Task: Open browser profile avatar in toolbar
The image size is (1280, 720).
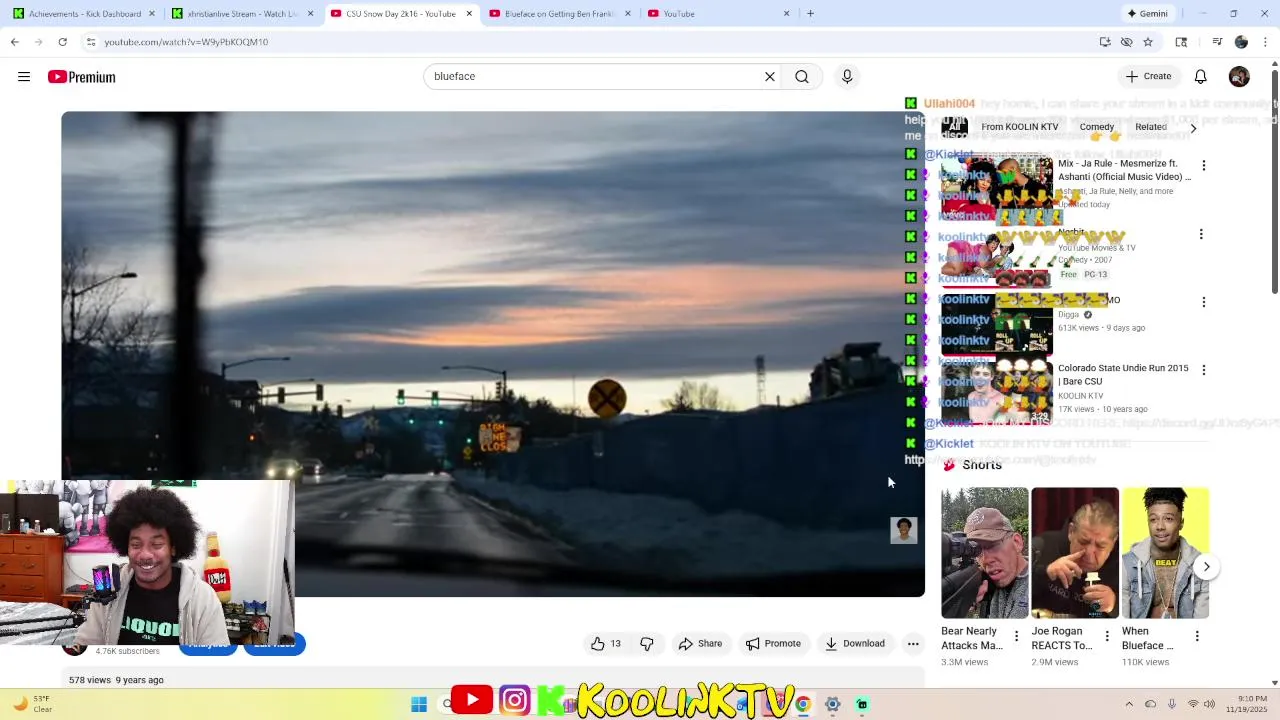Action: click(x=1241, y=42)
